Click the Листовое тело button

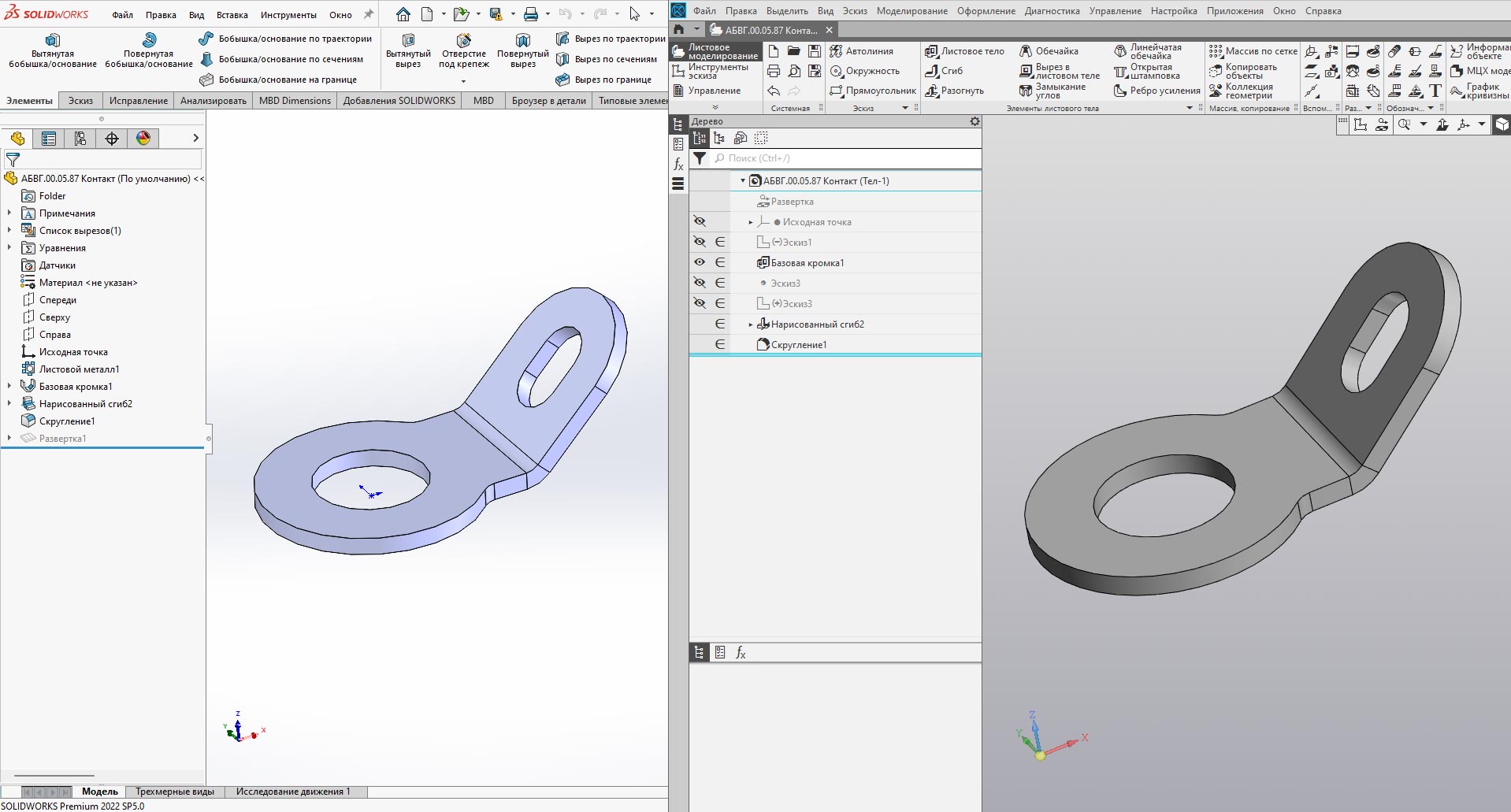click(x=964, y=51)
